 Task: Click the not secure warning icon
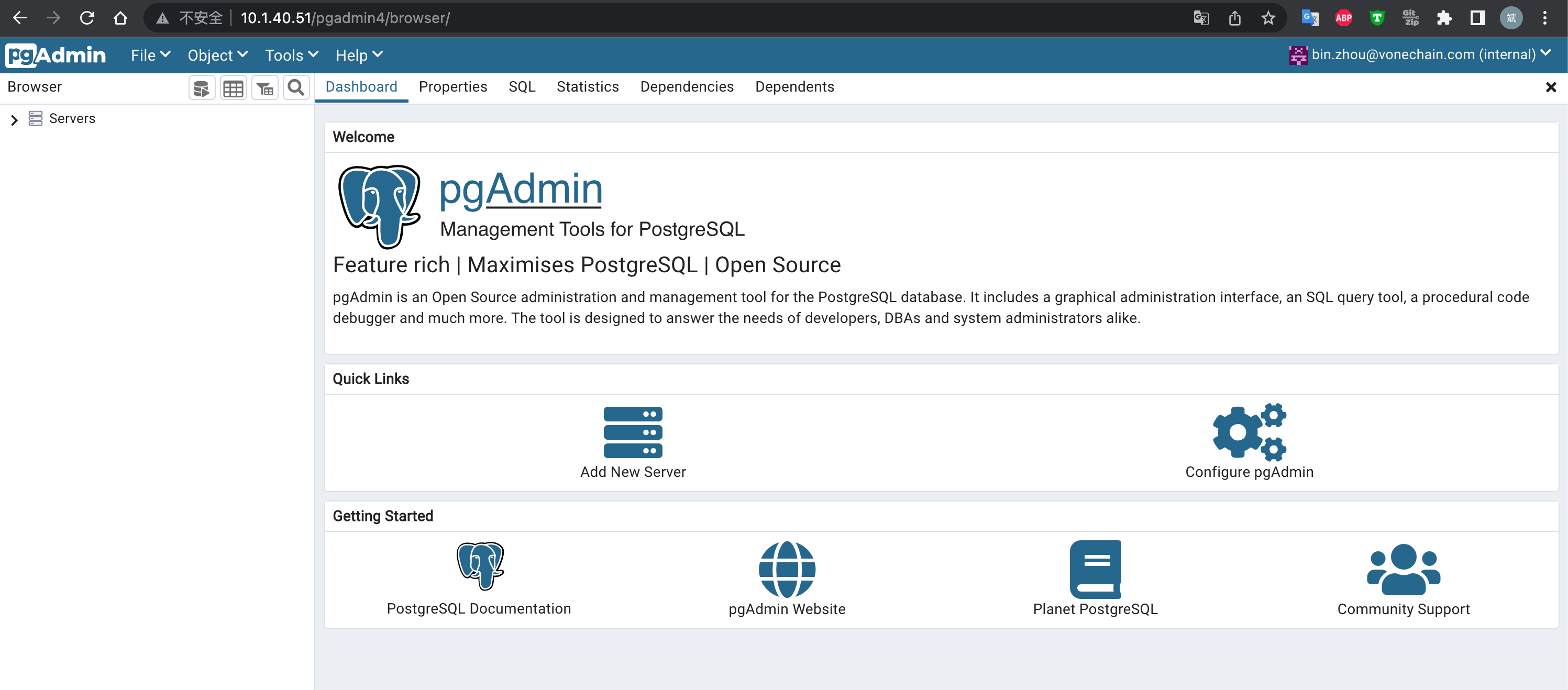(x=162, y=18)
